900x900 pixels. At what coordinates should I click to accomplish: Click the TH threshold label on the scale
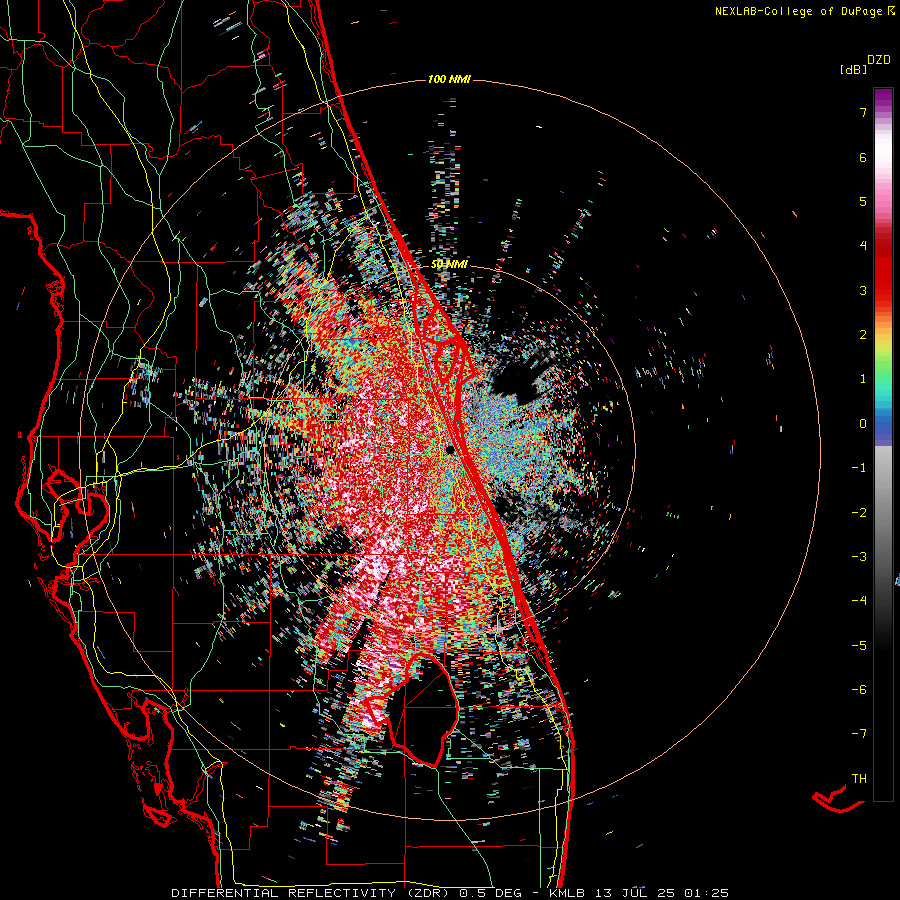(859, 779)
